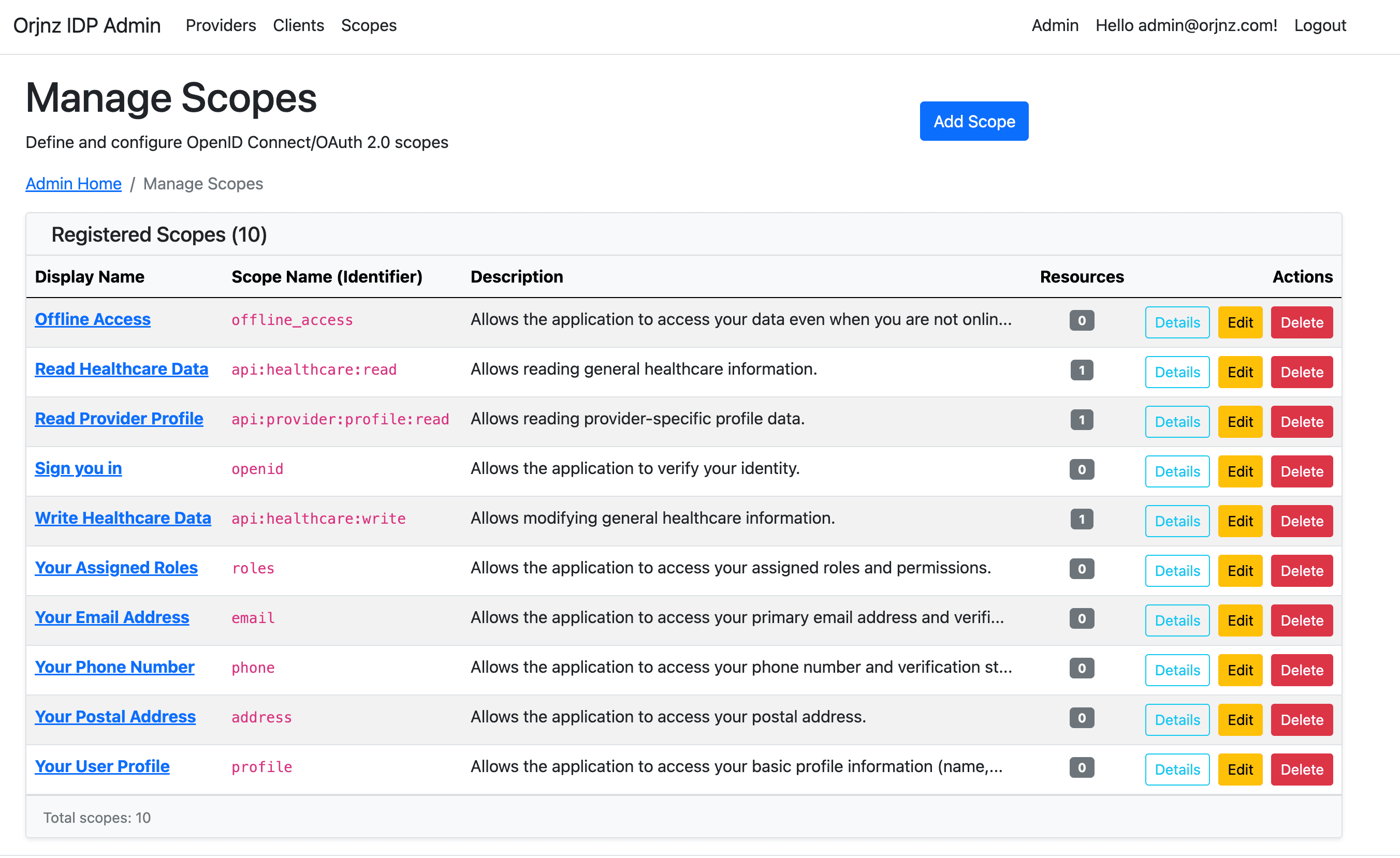
Task: Click the offline_access identifier text
Action: (x=291, y=320)
